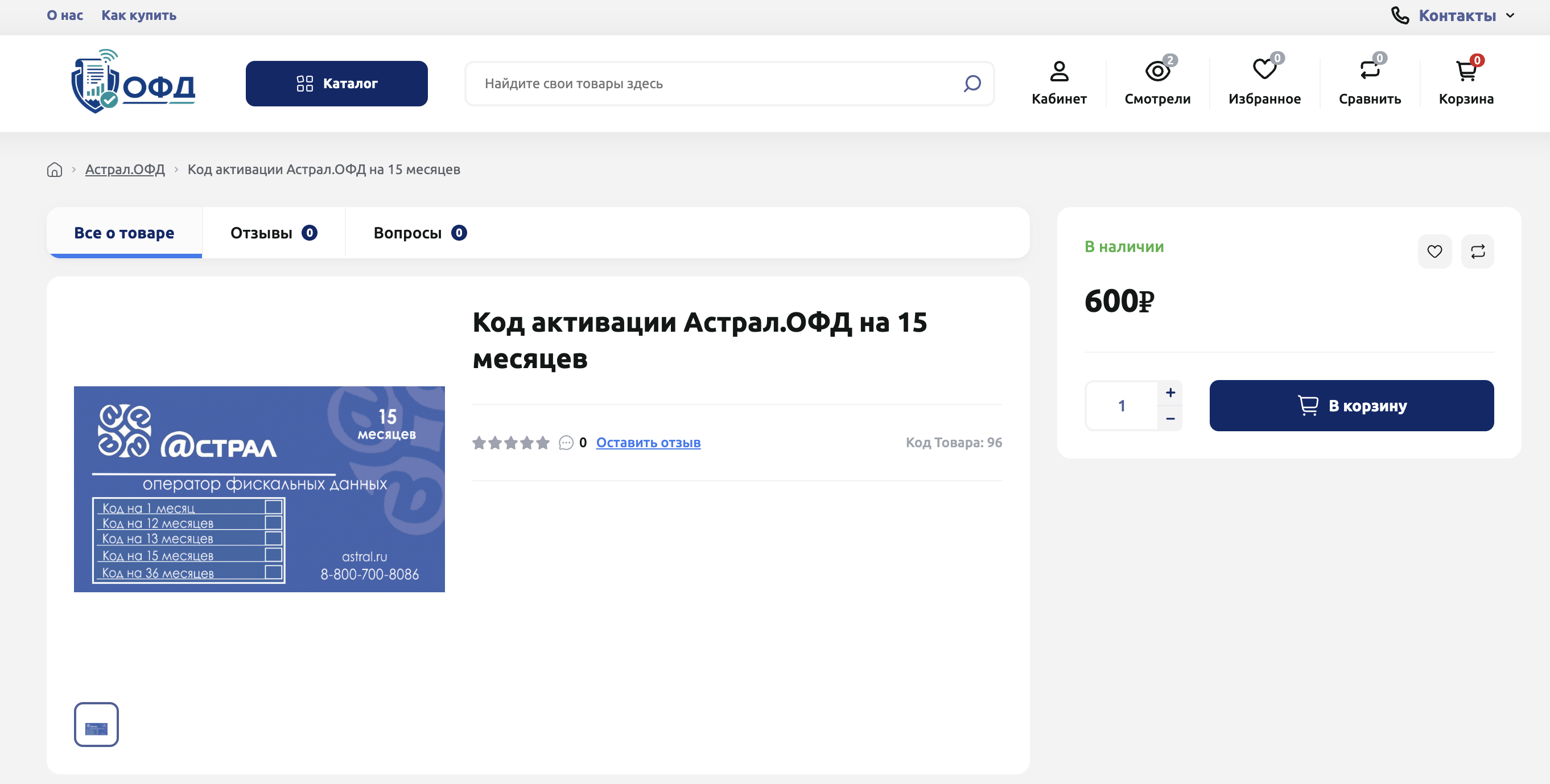Open the Кабинет user account

[x=1059, y=84]
